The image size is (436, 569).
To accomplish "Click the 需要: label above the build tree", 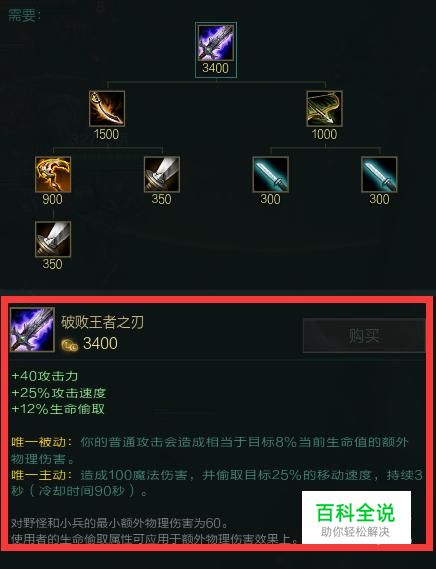I will (24, 16).
